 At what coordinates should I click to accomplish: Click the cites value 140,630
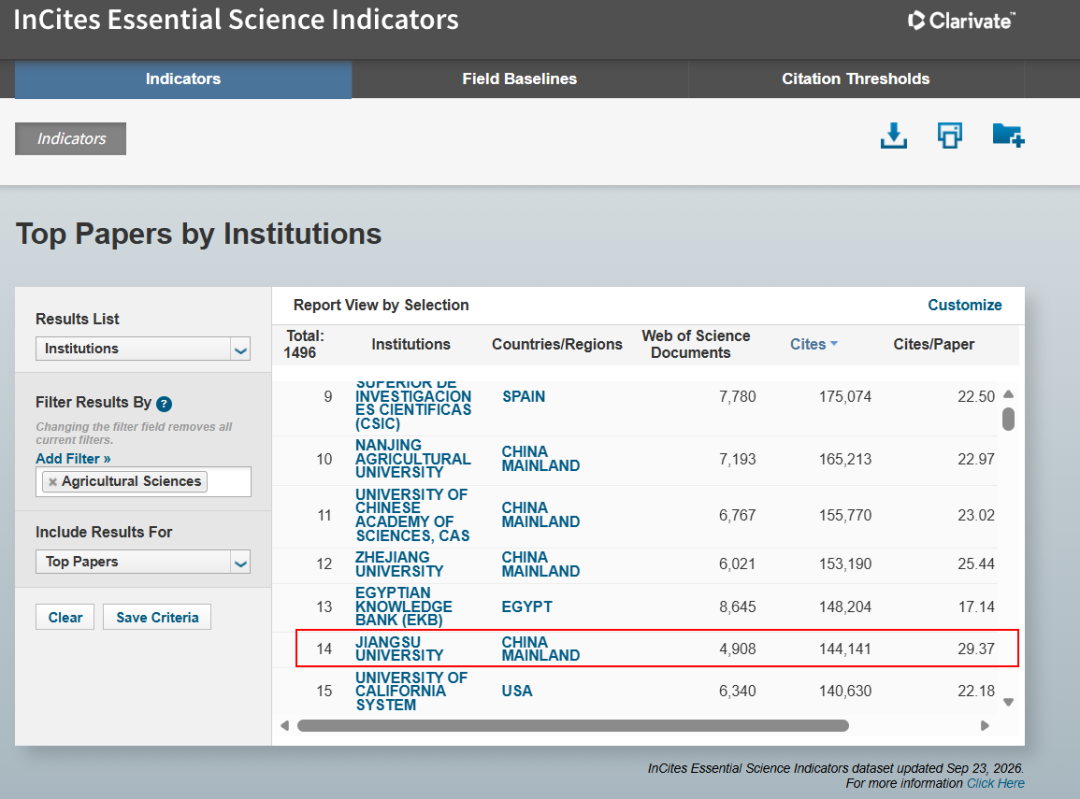[x=844, y=691]
